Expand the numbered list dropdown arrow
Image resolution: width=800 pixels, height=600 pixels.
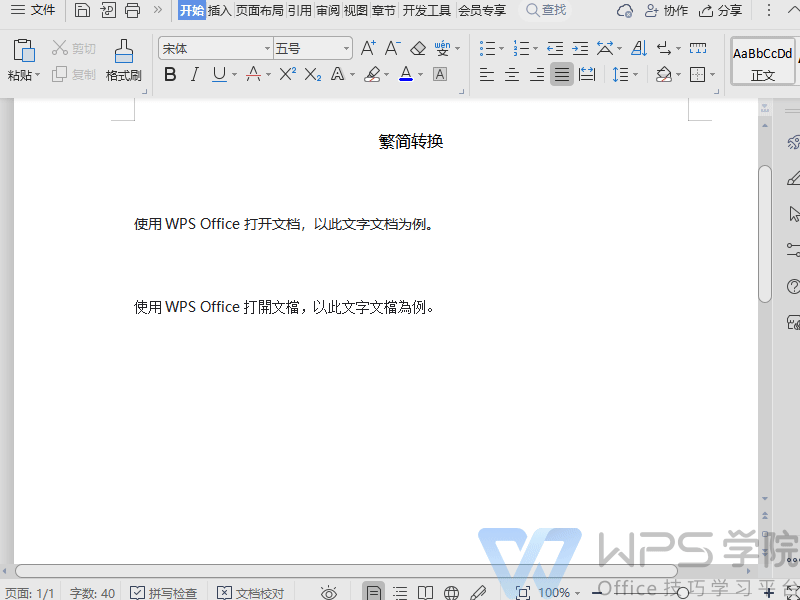pyautogui.click(x=535, y=49)
